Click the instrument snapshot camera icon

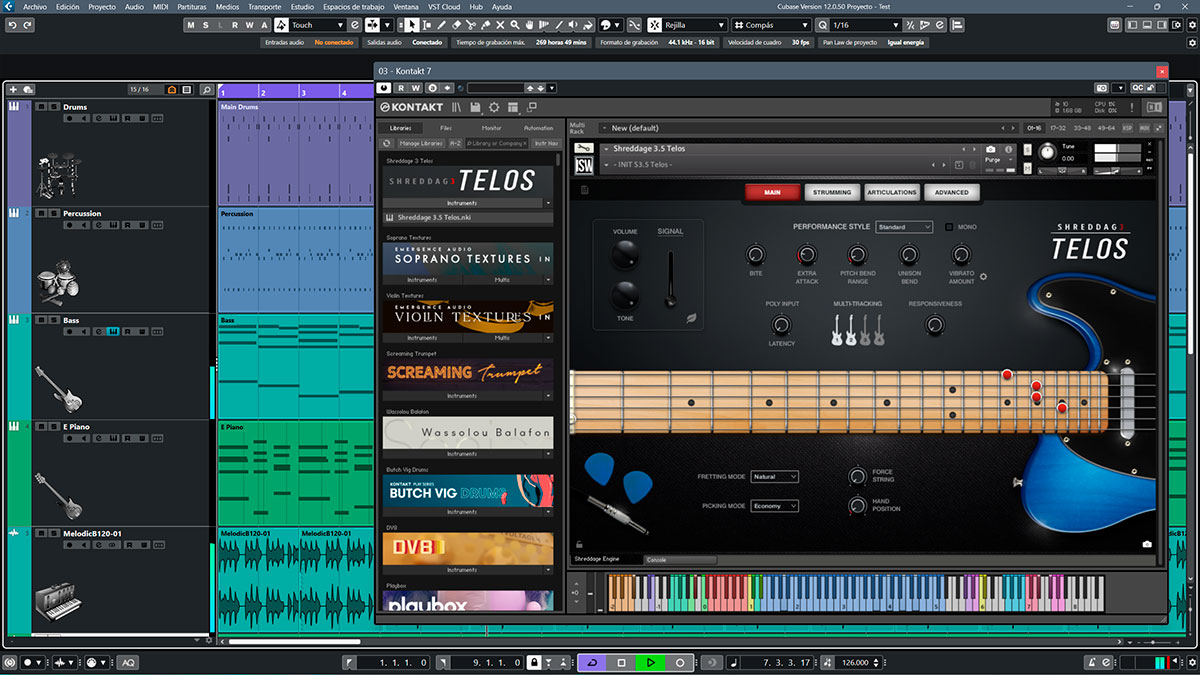click(x=990, y=149)
